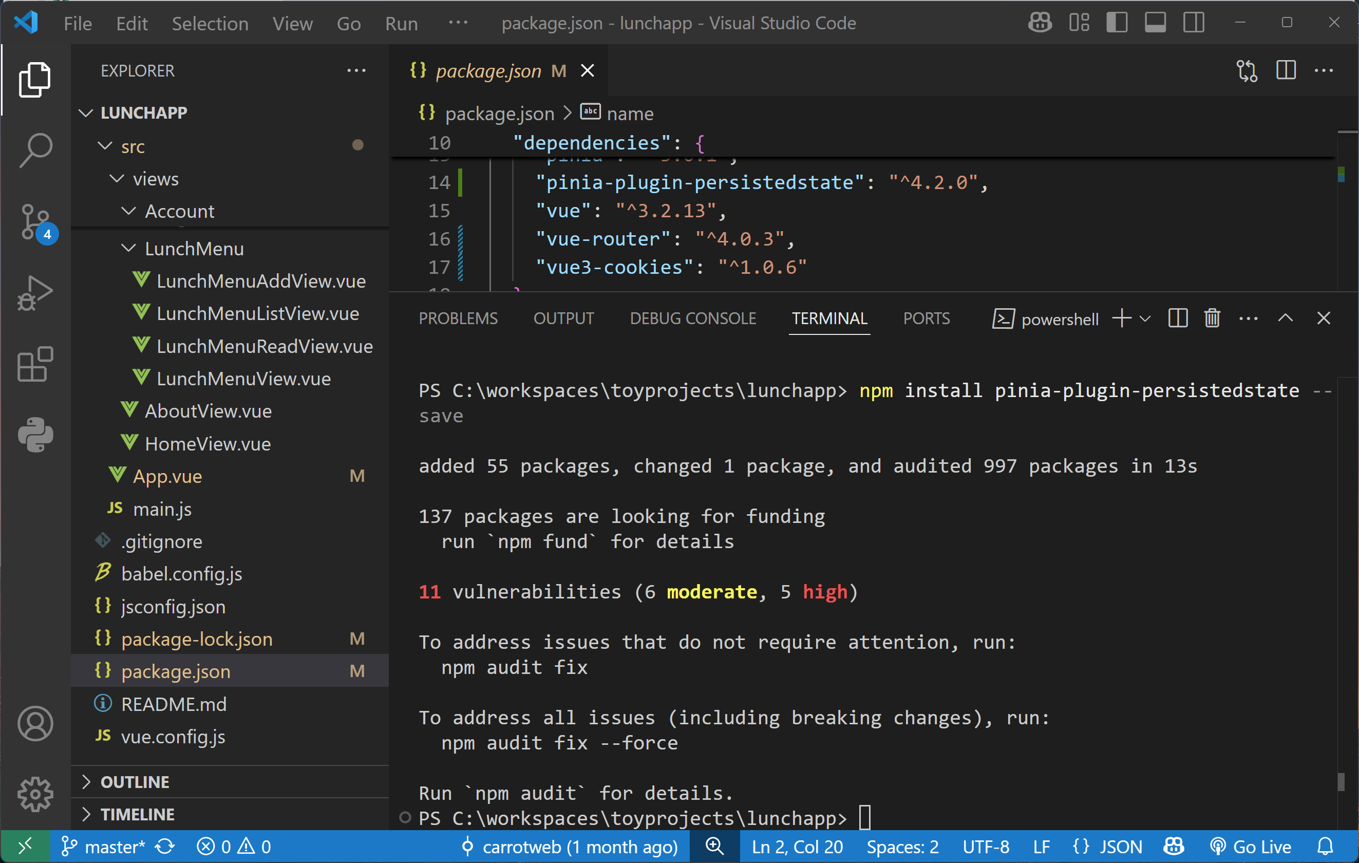
Task: Click Ln 2, Col 20 cursor position
Action: tap(797, 846)
